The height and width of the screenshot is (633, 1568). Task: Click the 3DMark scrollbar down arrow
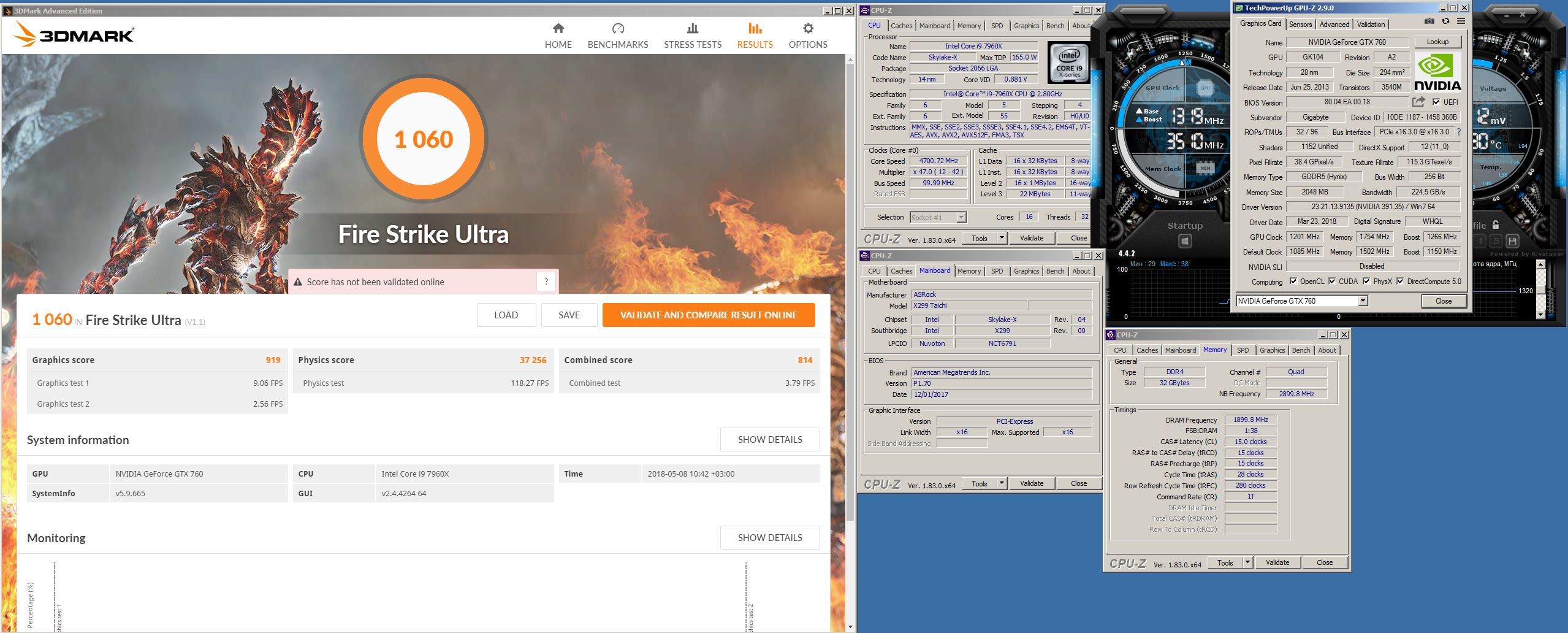click(850, 627)
